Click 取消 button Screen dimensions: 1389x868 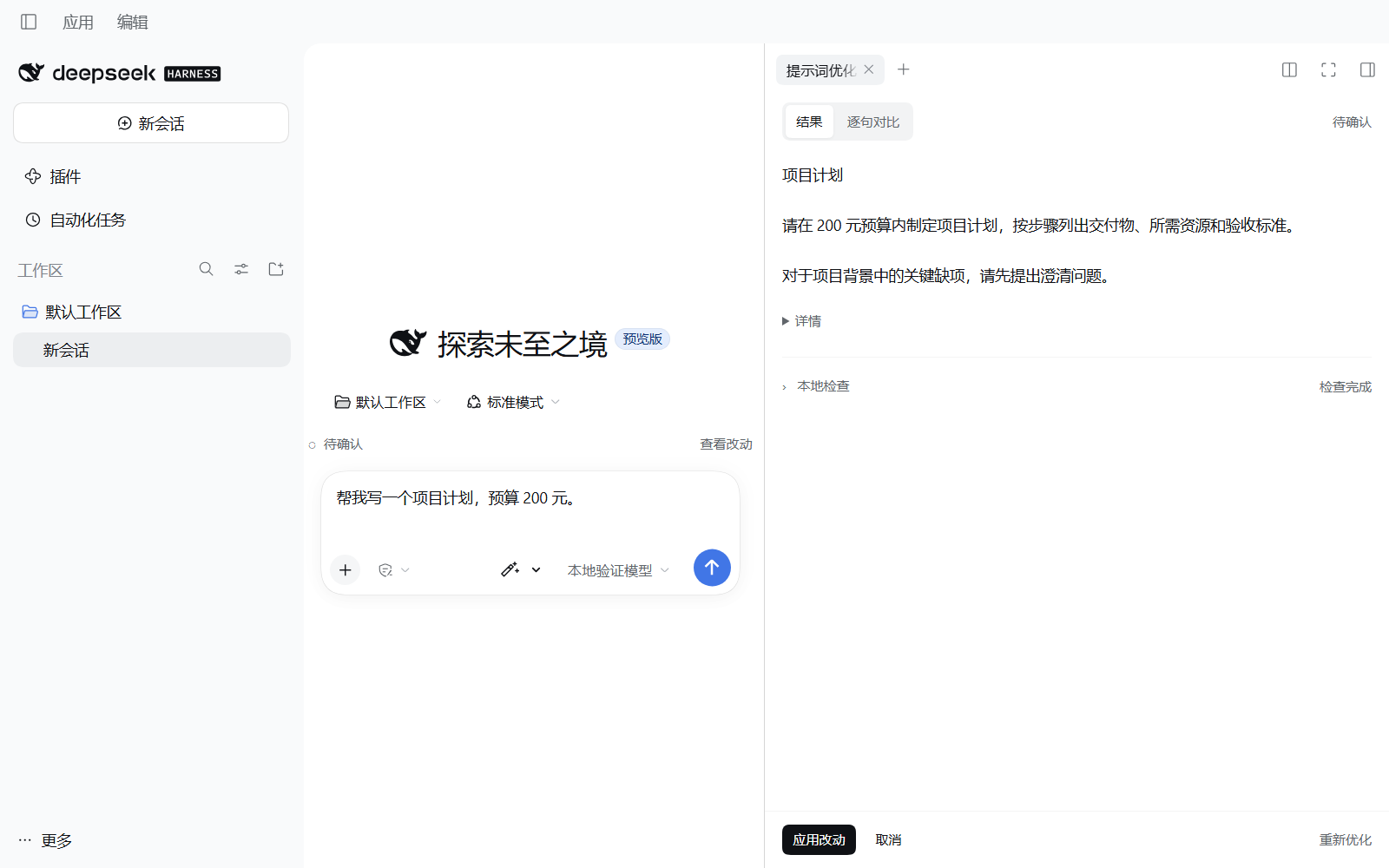pos(888,839)
